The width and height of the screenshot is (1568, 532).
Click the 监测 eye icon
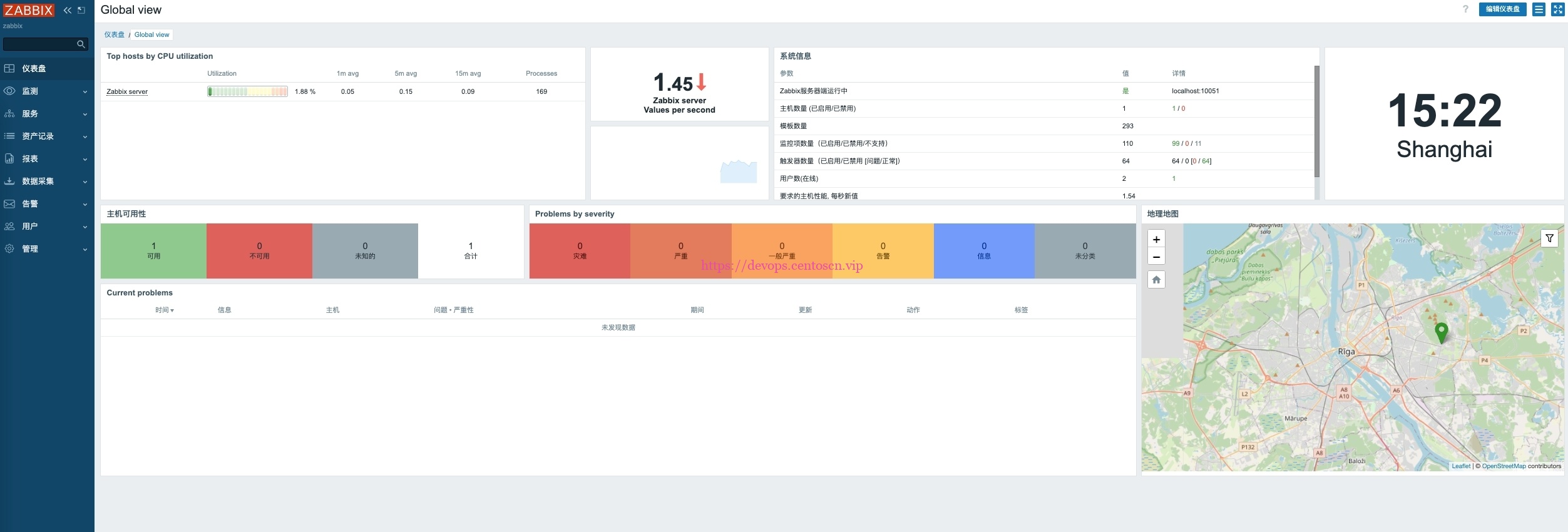tap(9, 91)
